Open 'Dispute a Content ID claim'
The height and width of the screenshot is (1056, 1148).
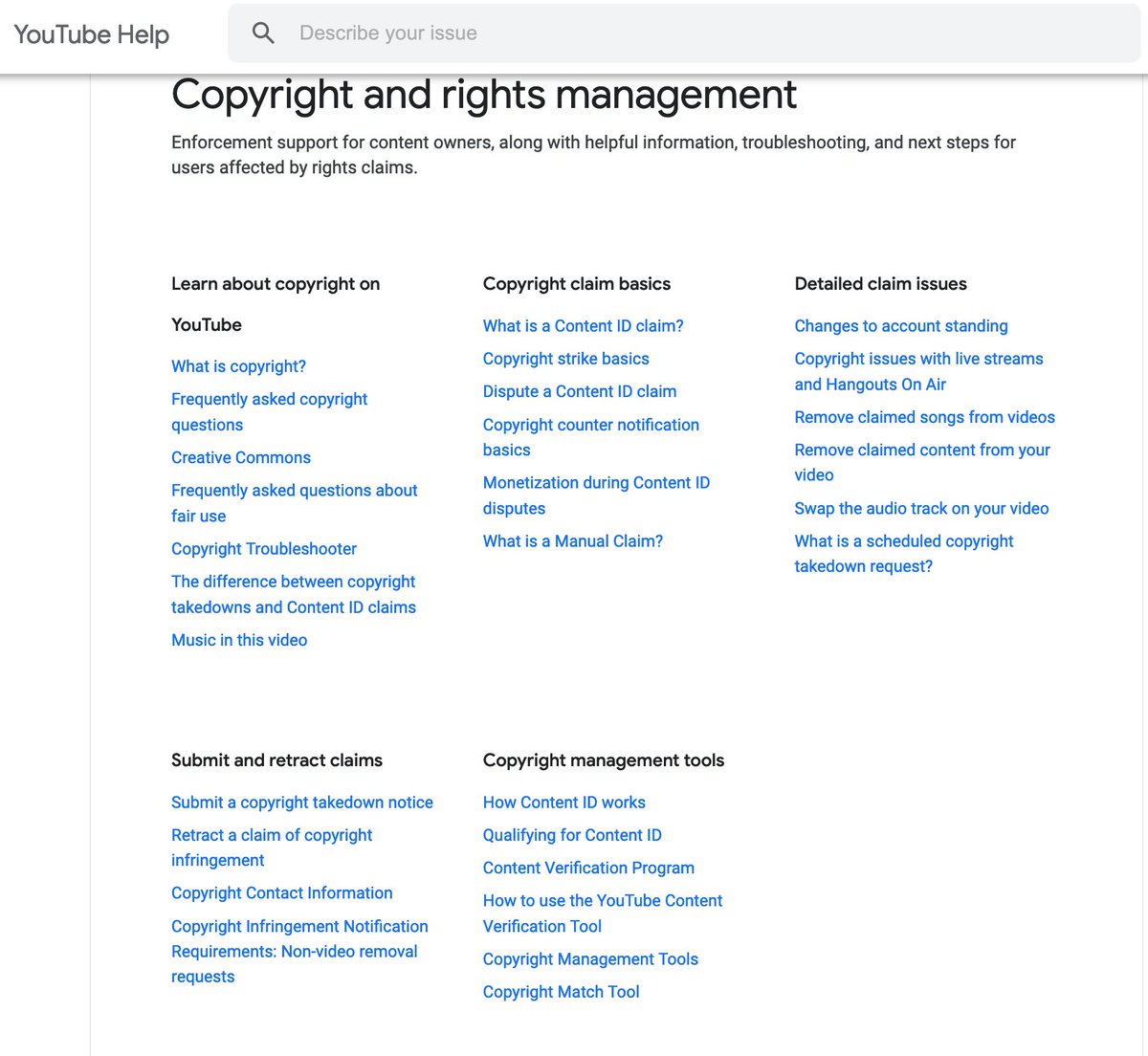(580, 391)
